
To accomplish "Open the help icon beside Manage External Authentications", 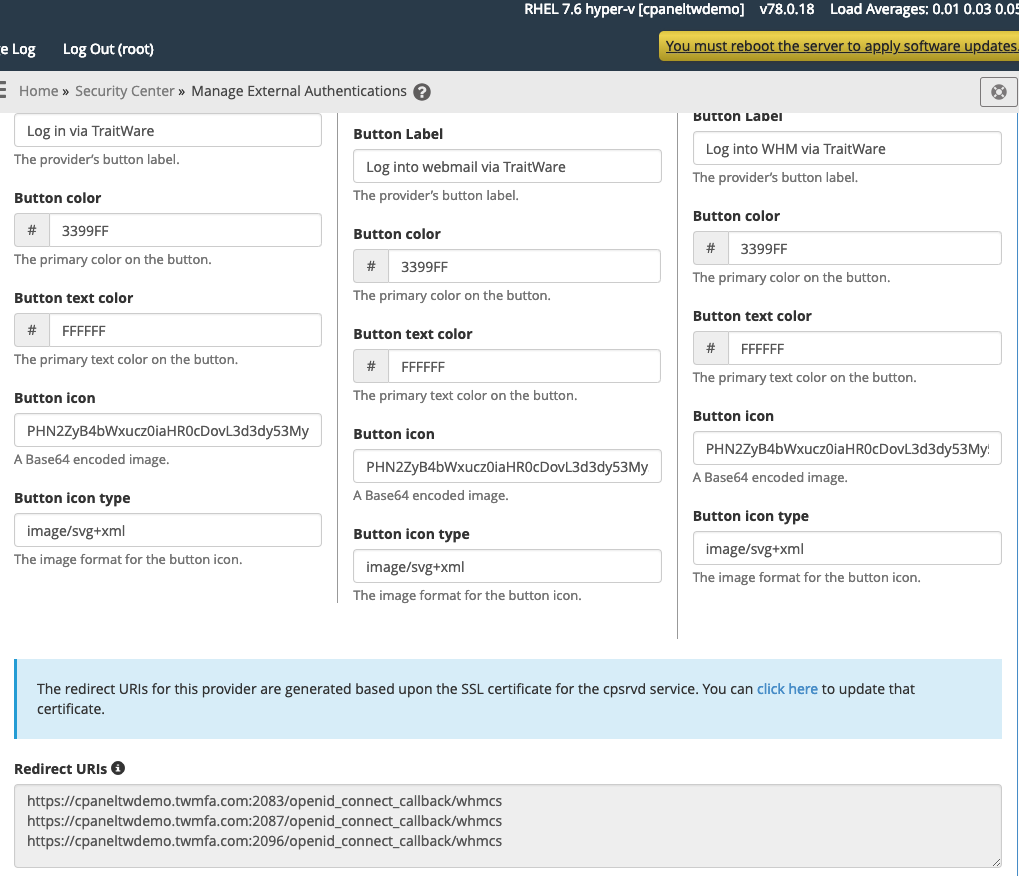I will pos(422,92).
